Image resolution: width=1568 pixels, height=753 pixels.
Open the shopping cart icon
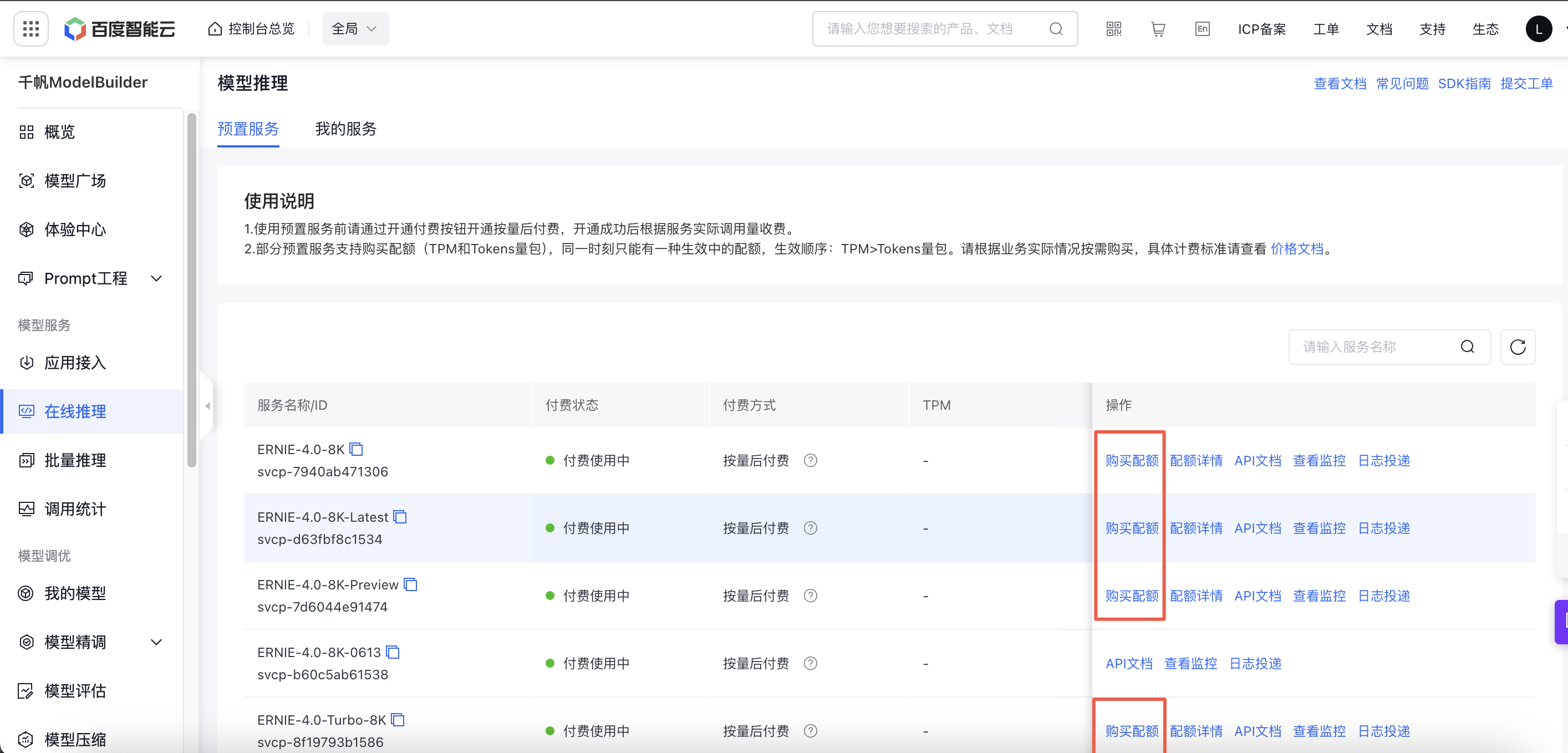coord(1158,29)
